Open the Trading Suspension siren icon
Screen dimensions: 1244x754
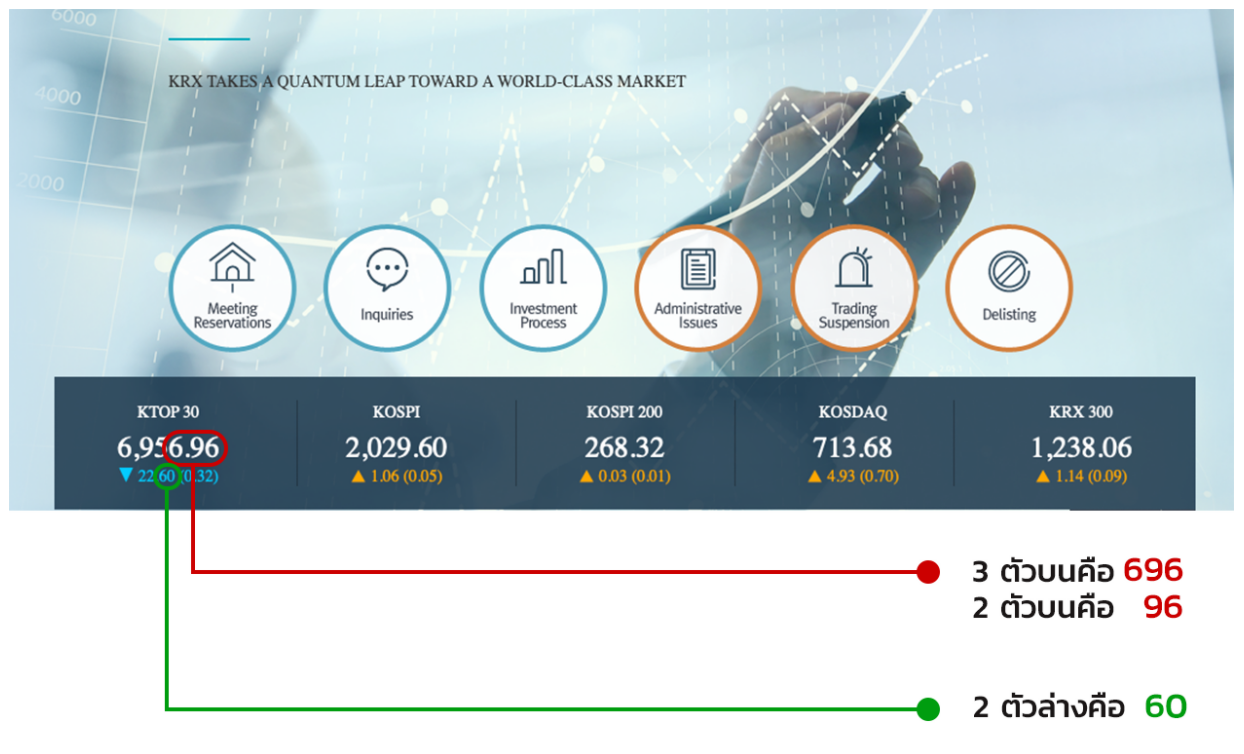tap(853, 268)
